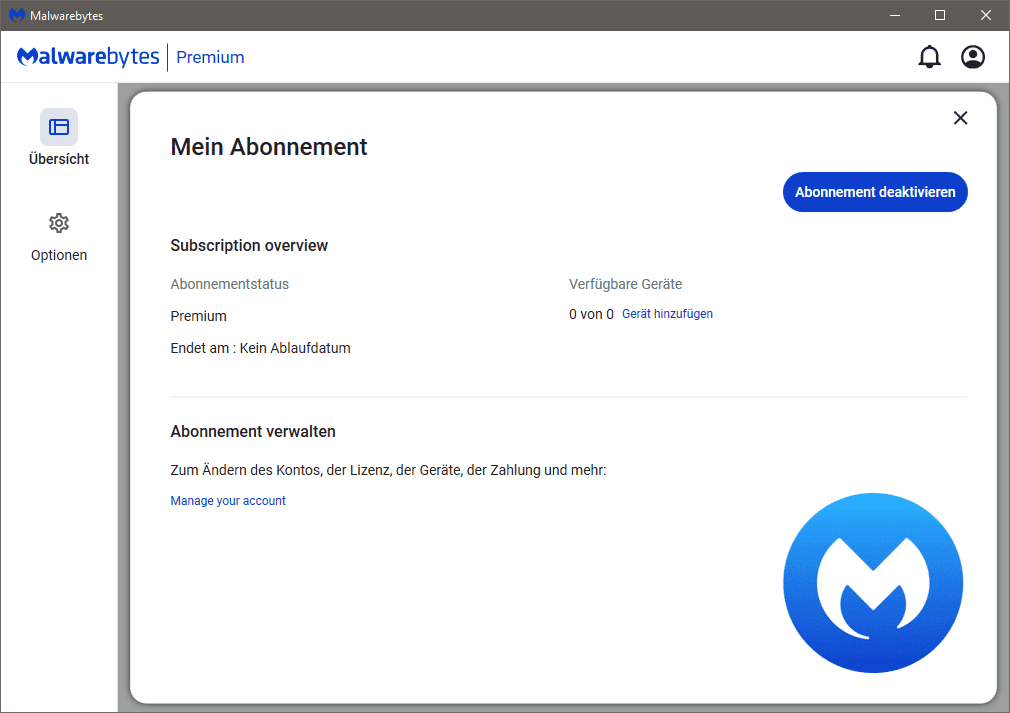Open the notifications bell icon

click(929, 57)
